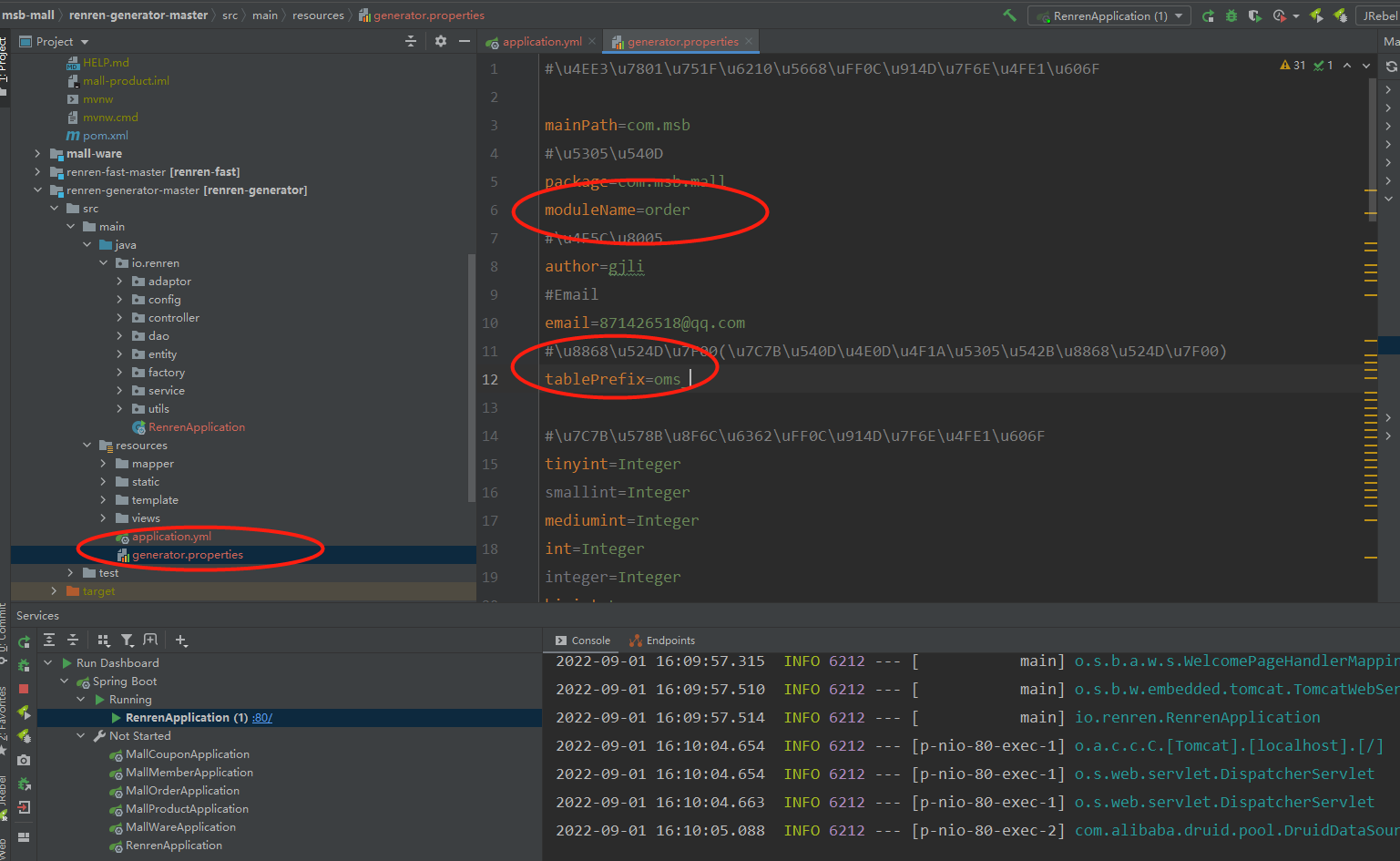The width and height of the screenshot is (1400, 861).
Task: Rerun in Debug mode in the Services sidebar
Action: (x=25, y=665)
